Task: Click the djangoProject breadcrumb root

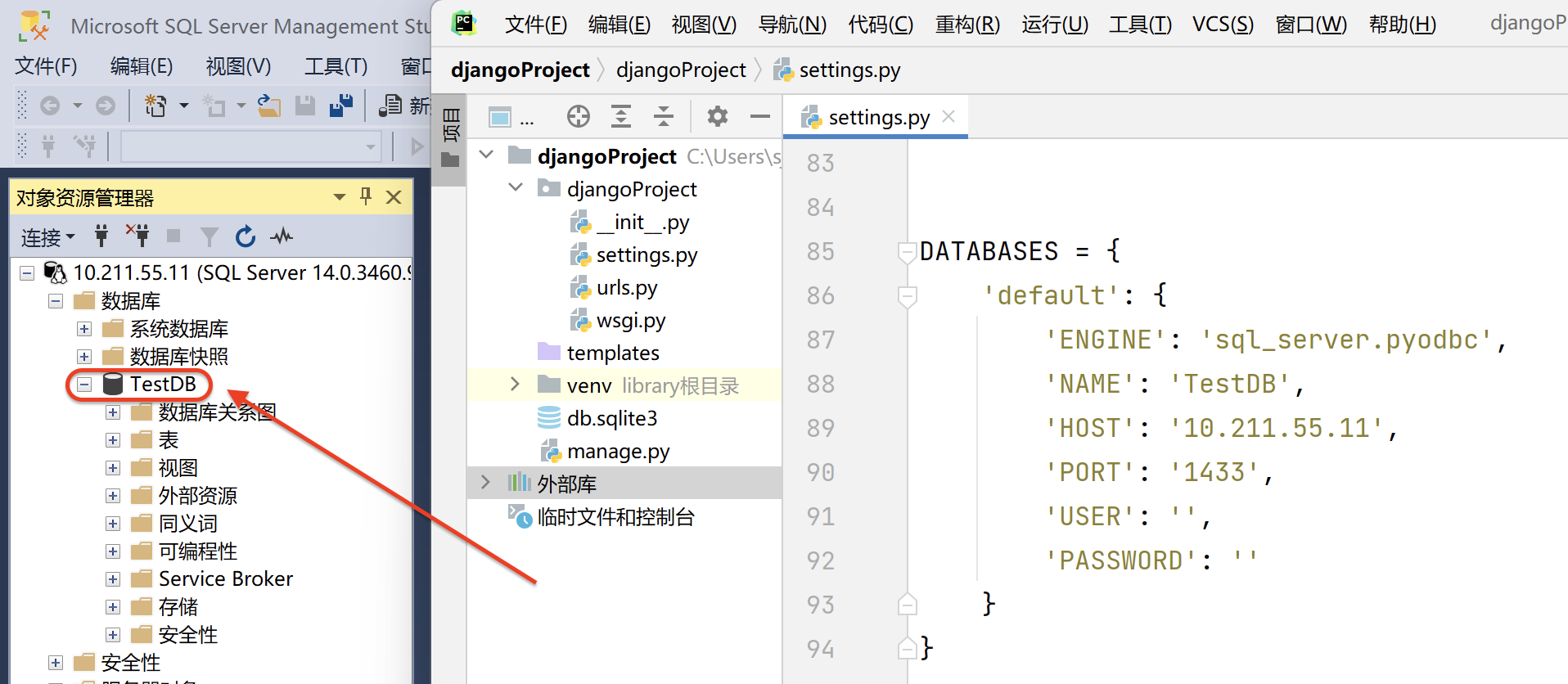Action: pos(520,70)
